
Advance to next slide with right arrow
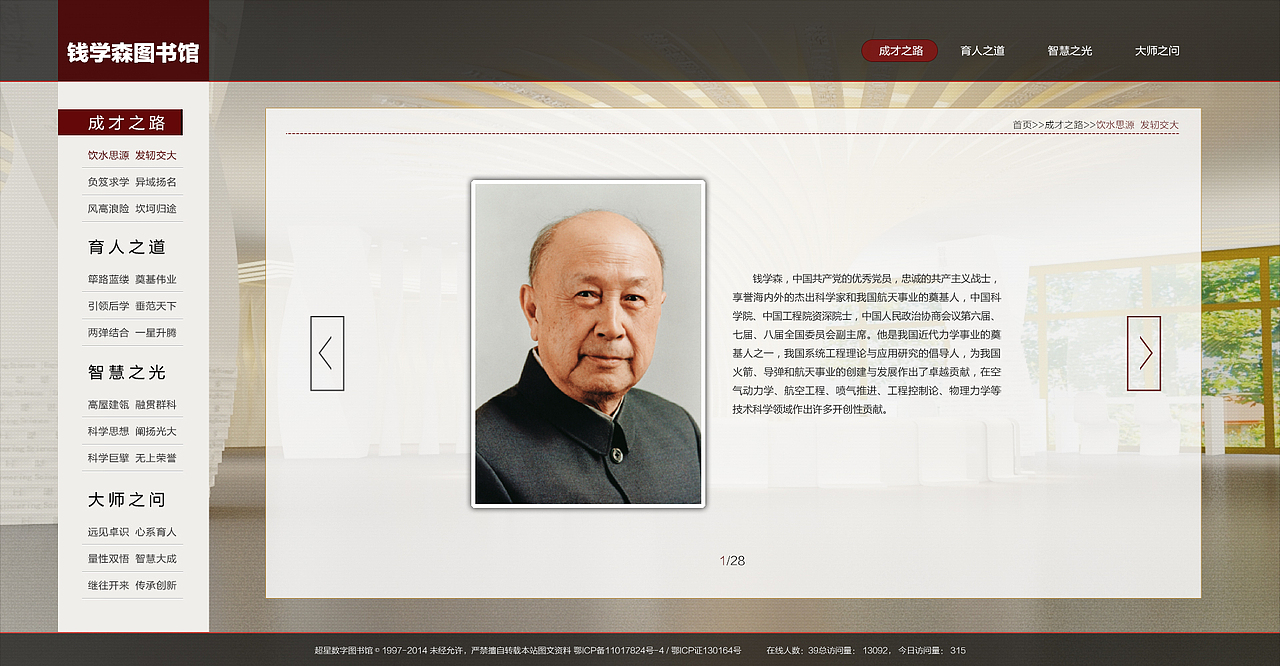1144,353
